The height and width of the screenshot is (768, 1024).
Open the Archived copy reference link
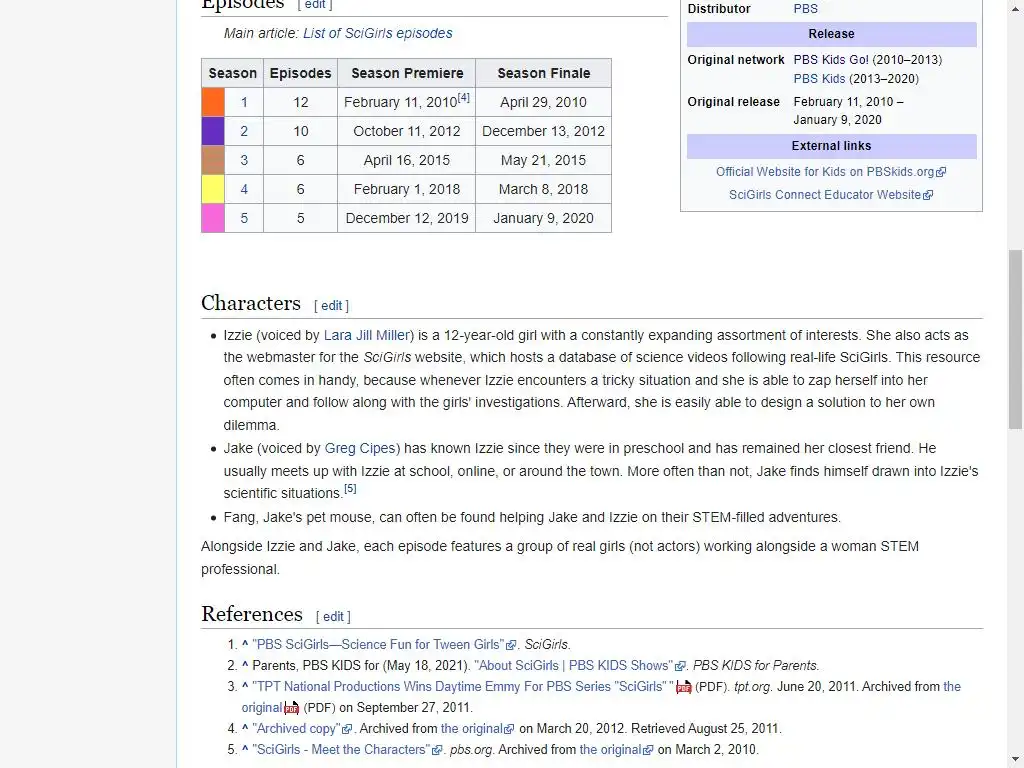296,728
